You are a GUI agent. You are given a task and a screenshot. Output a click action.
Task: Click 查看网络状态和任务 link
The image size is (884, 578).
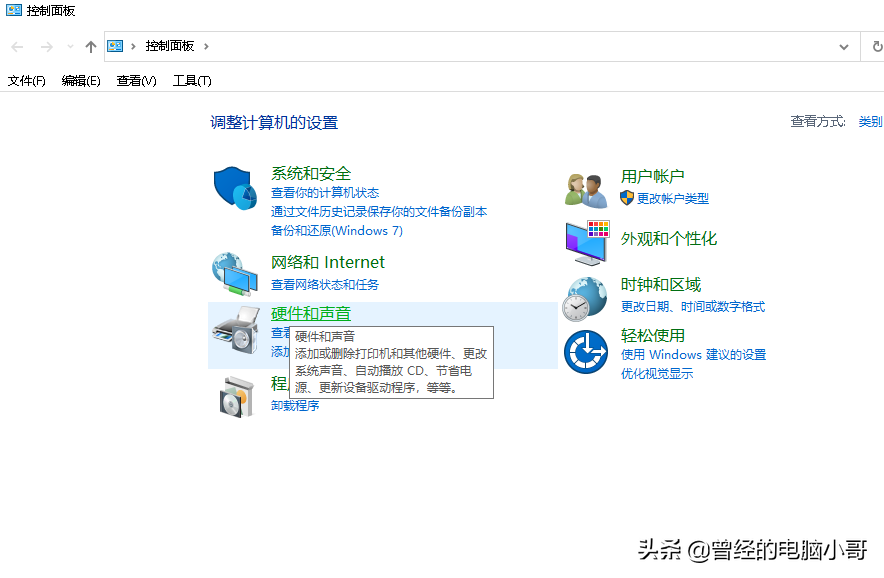(x=325, y=285)
